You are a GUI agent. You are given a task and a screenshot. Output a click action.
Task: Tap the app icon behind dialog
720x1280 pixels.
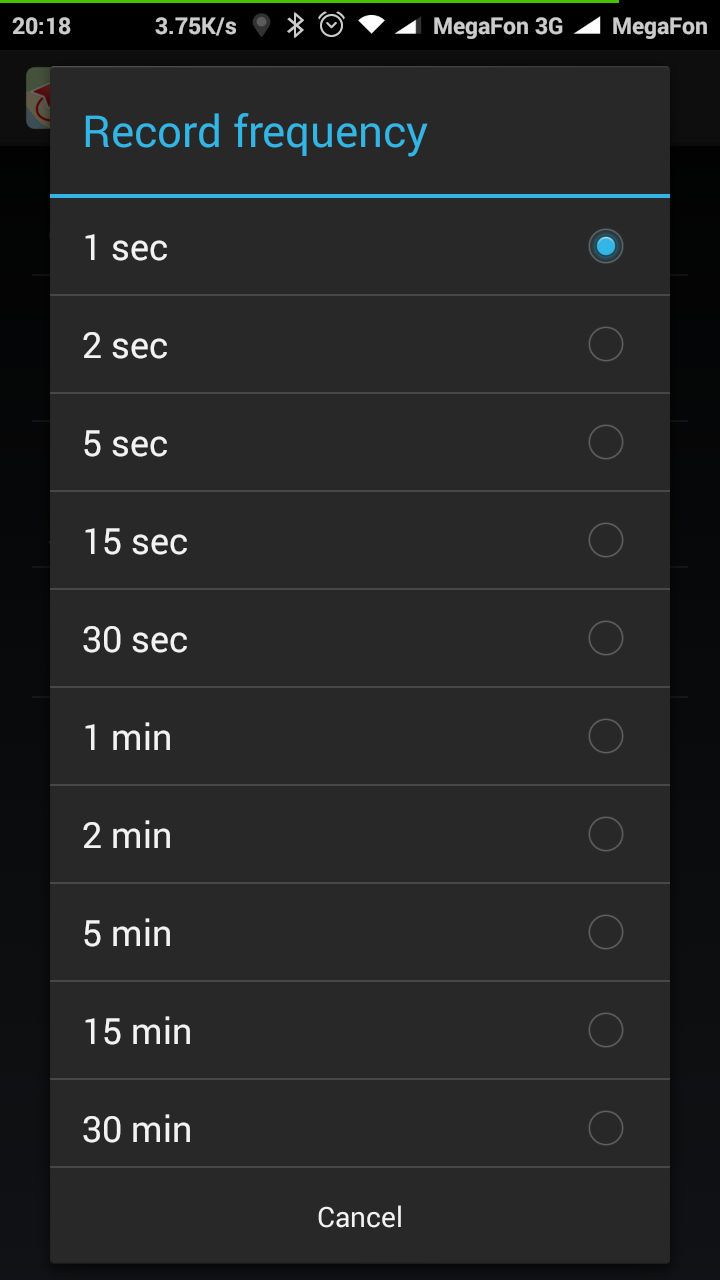pyautogui.click(x=39, y=98)
